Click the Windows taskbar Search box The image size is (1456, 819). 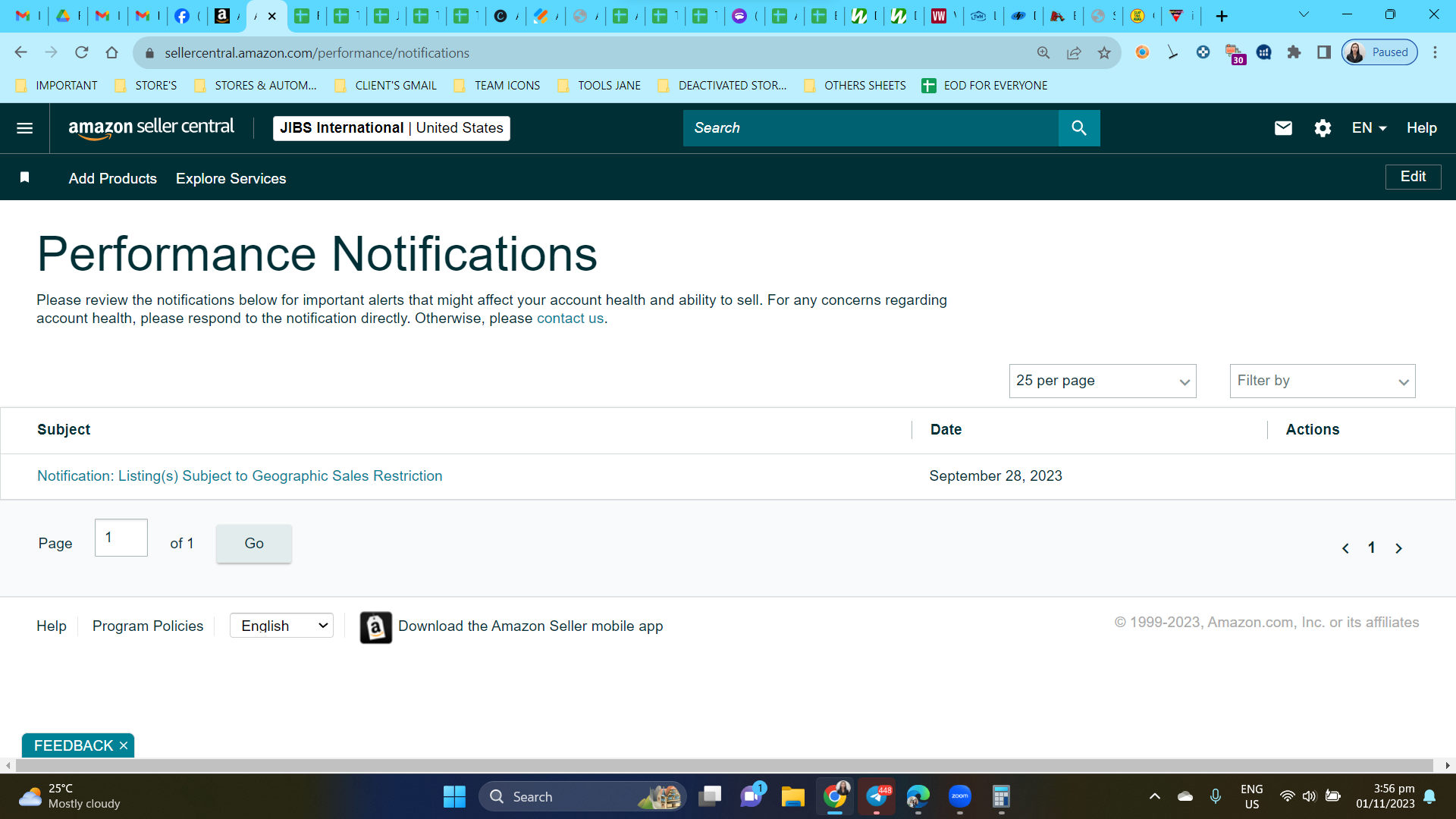coord(582,796)
